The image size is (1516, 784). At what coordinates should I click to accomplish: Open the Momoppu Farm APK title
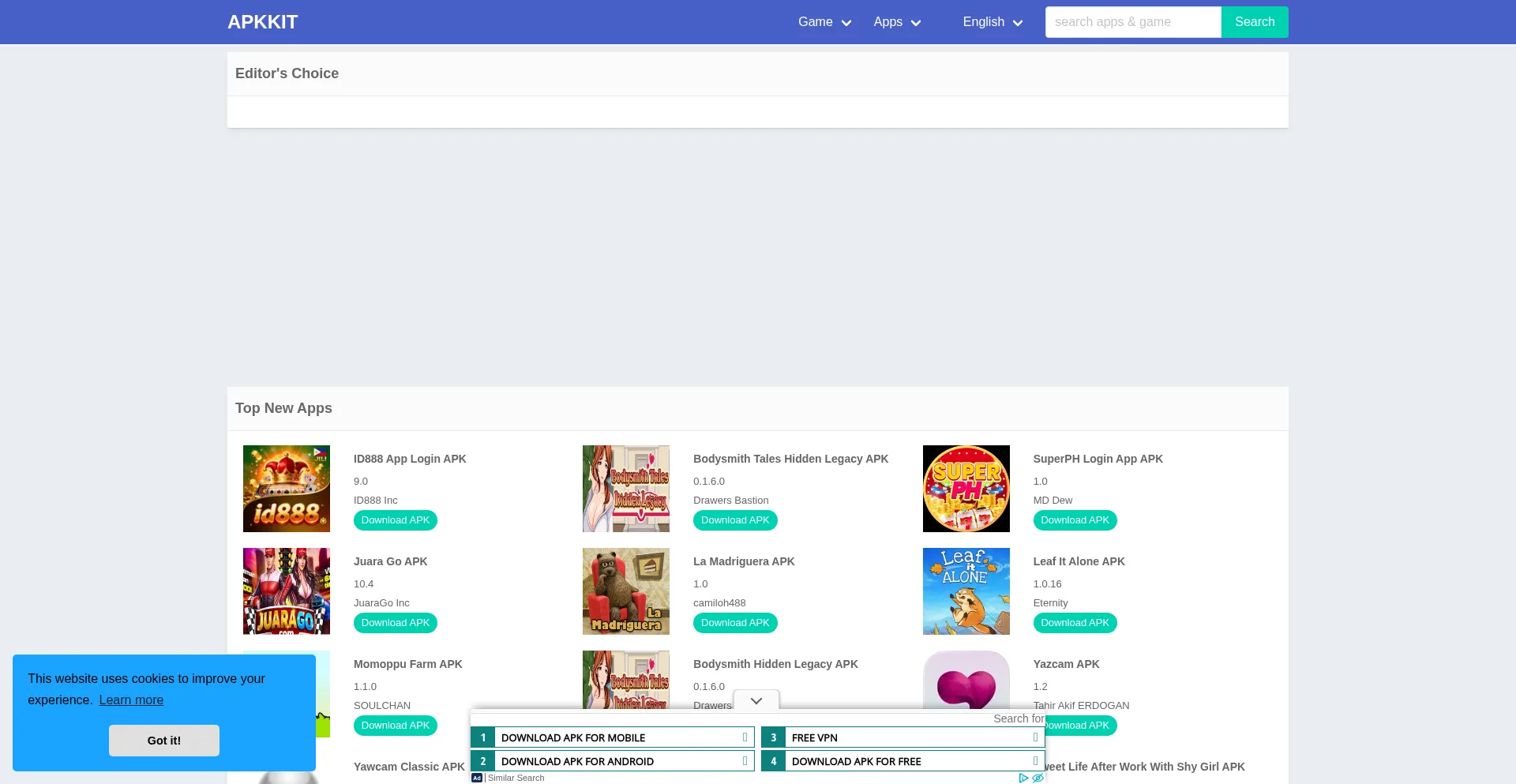407,664
